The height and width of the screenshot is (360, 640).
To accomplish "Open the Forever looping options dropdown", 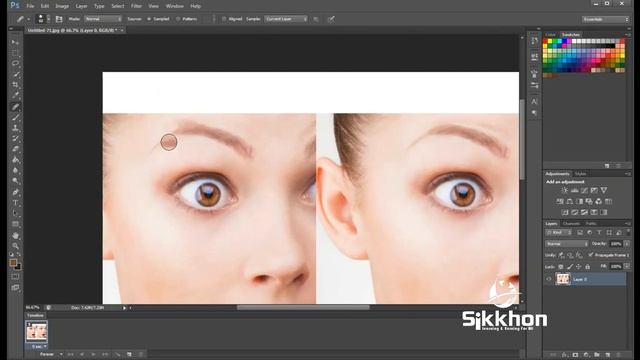I will (x=51, y=354).
